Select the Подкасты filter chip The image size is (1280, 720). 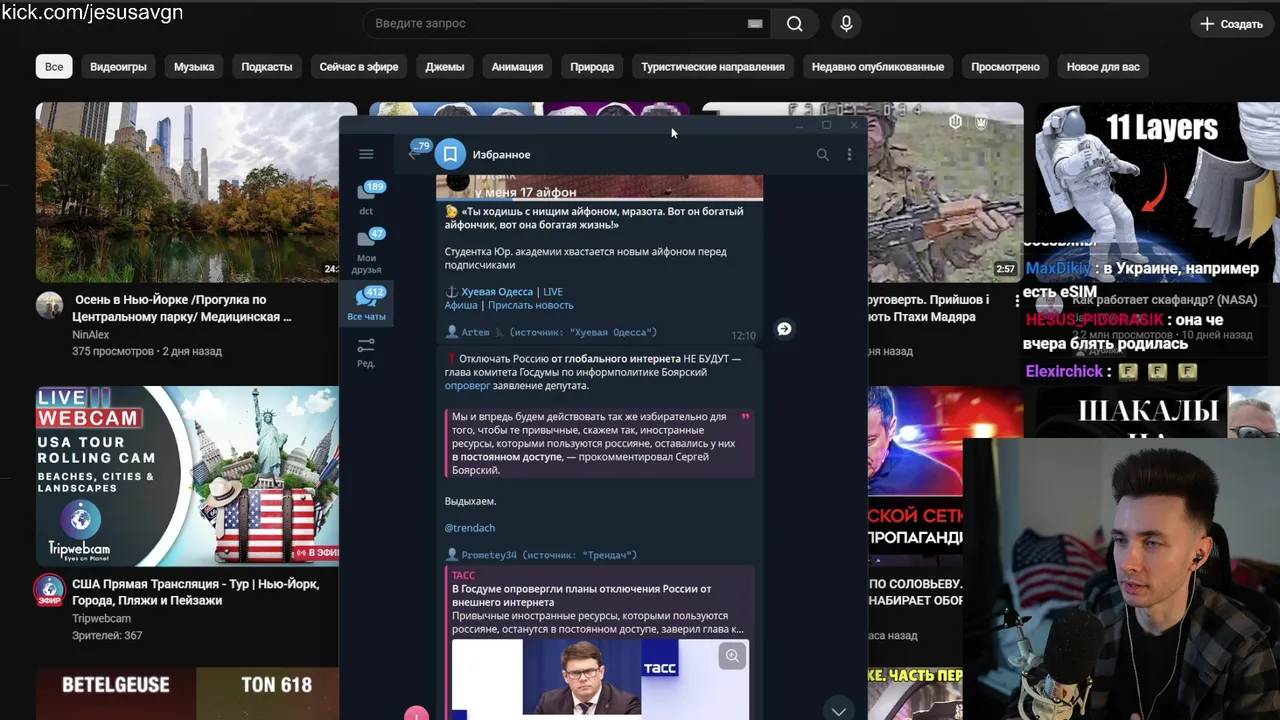[266, 67]
